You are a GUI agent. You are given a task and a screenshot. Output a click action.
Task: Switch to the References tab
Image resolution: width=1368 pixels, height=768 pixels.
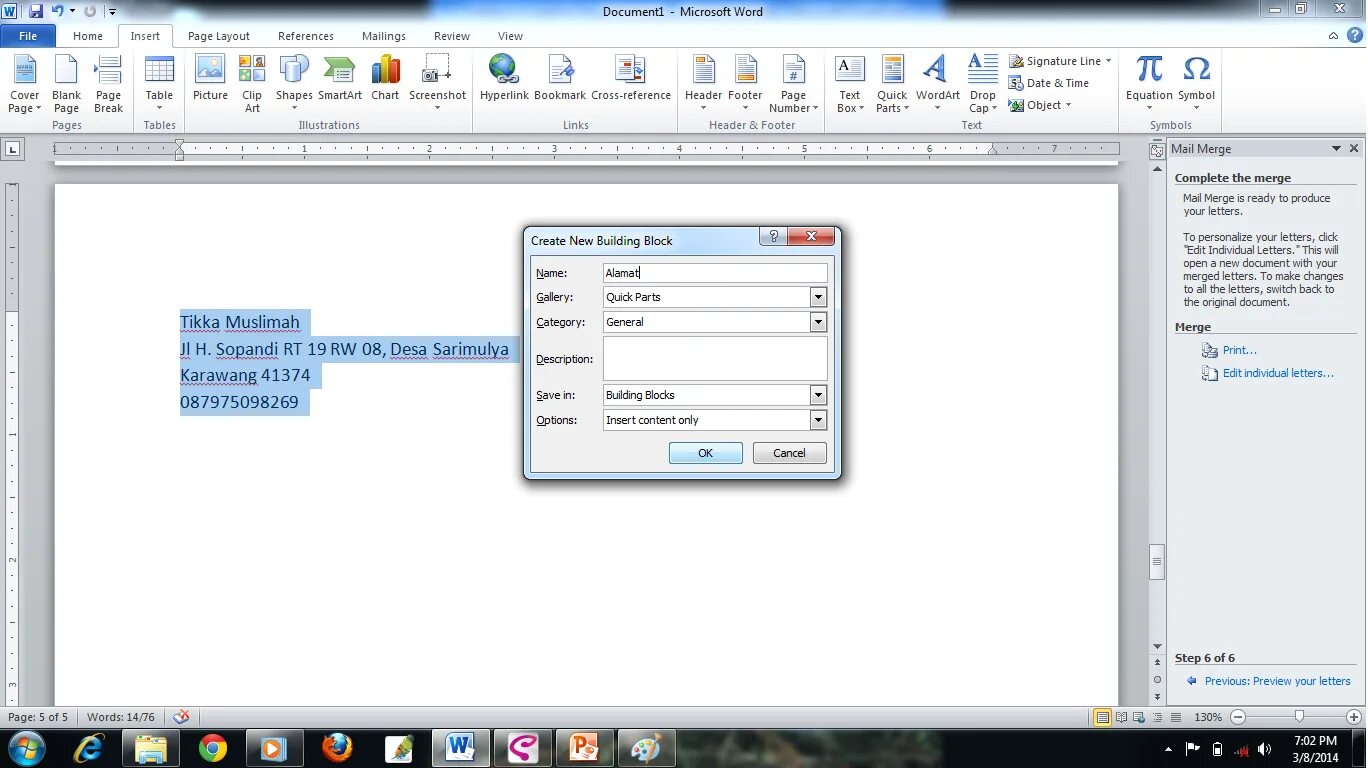pos(306,36)
